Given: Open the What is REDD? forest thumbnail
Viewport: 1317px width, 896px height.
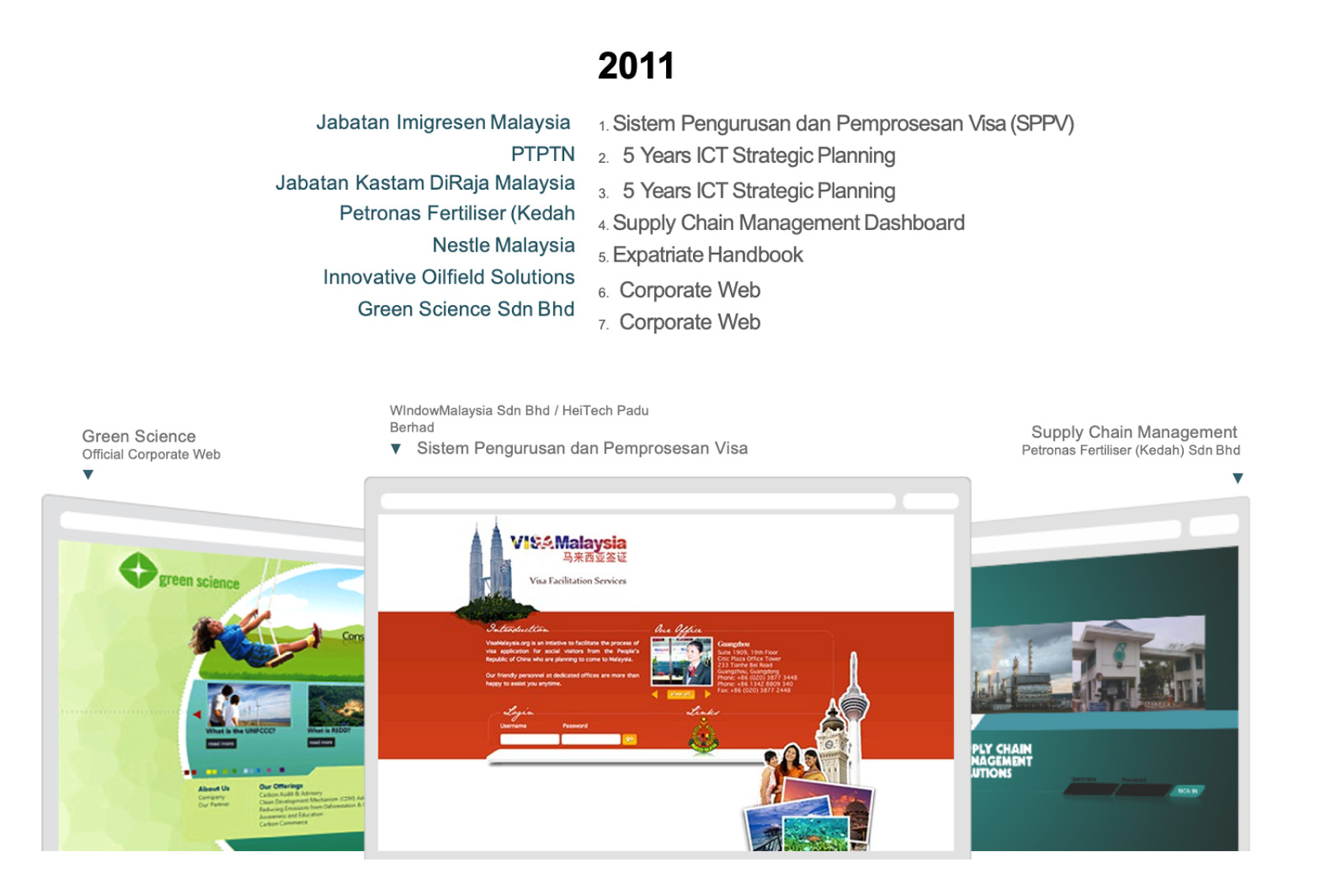Looking at the screenshot, I should [335, 704].
